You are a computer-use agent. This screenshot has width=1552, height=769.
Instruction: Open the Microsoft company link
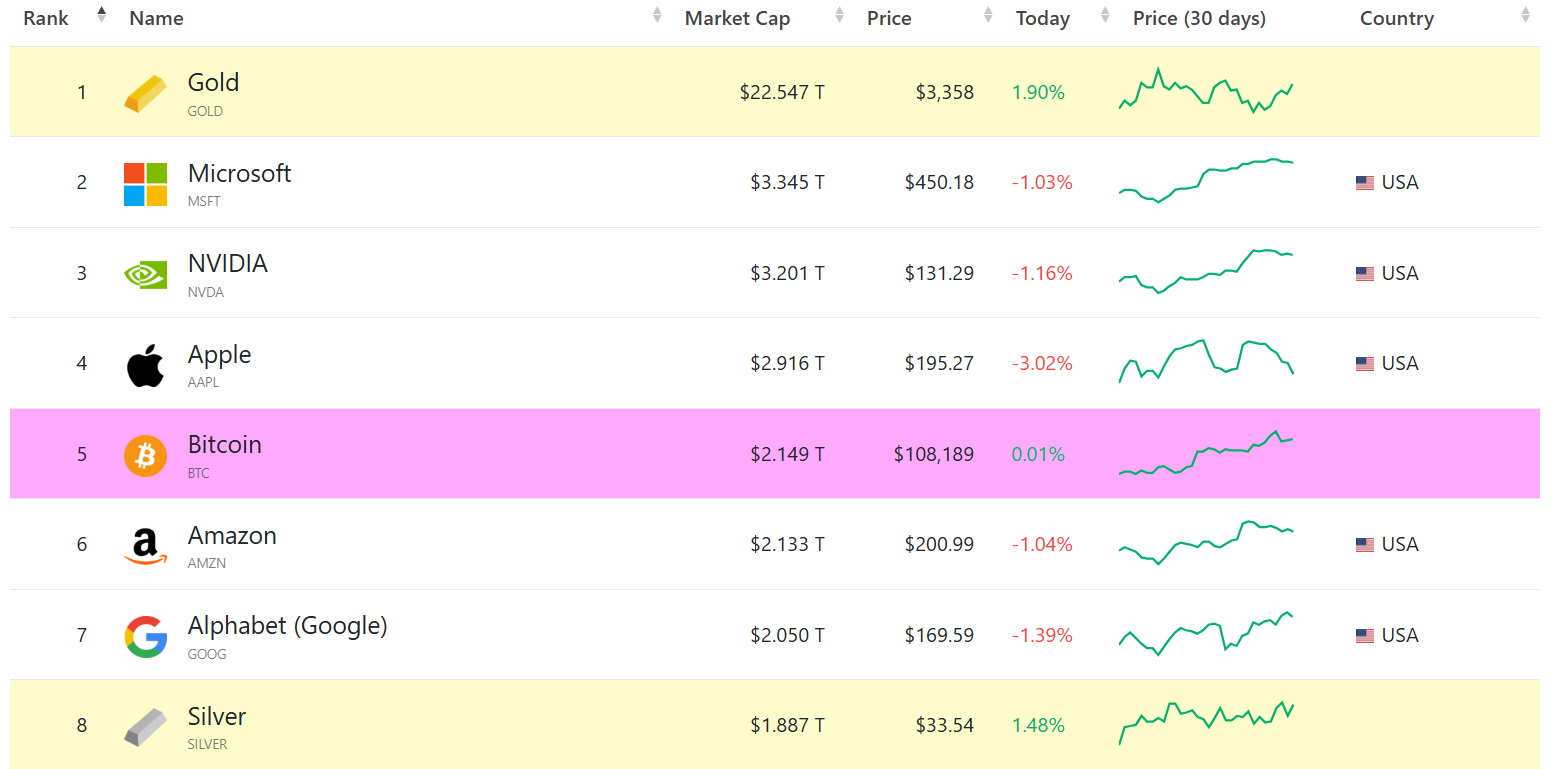[239, 173]
